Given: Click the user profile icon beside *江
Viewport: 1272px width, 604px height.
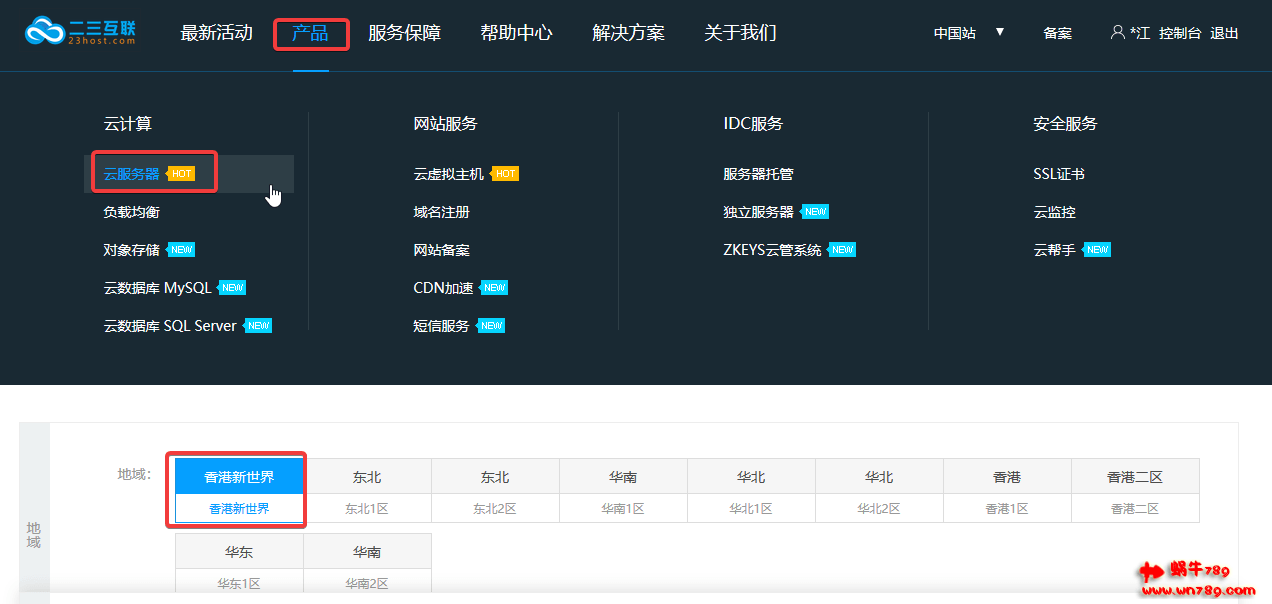Looking at the screenshot, I should (x=1117, y=33).
